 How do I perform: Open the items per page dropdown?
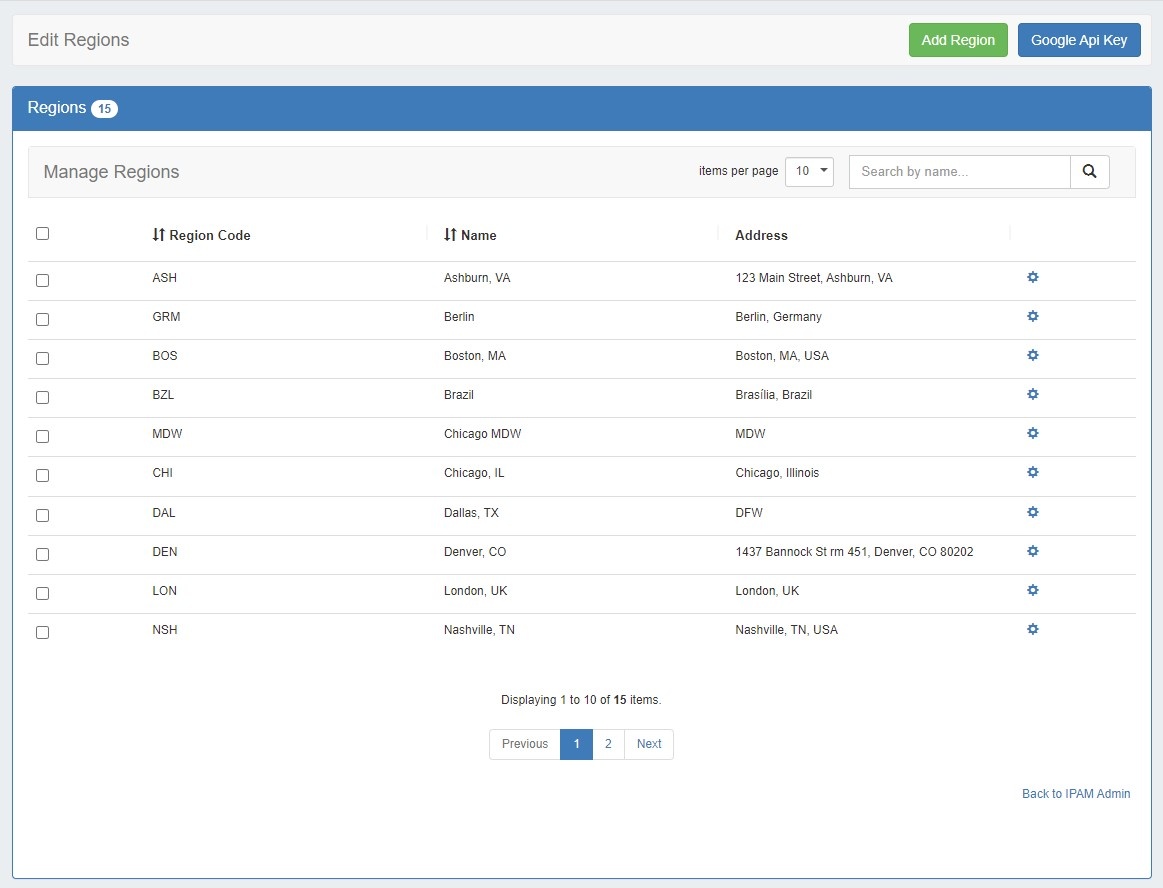[809, 172]
